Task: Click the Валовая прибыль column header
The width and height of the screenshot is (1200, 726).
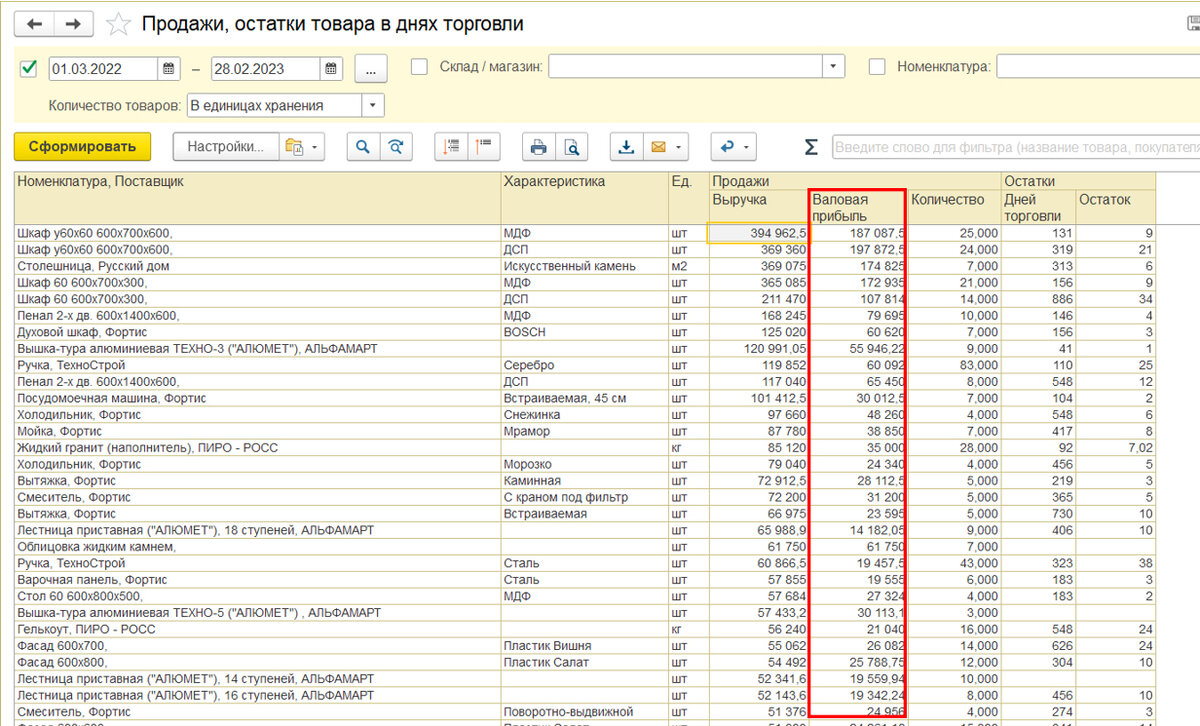Action: pyautogui.click(x=858, y=207)
